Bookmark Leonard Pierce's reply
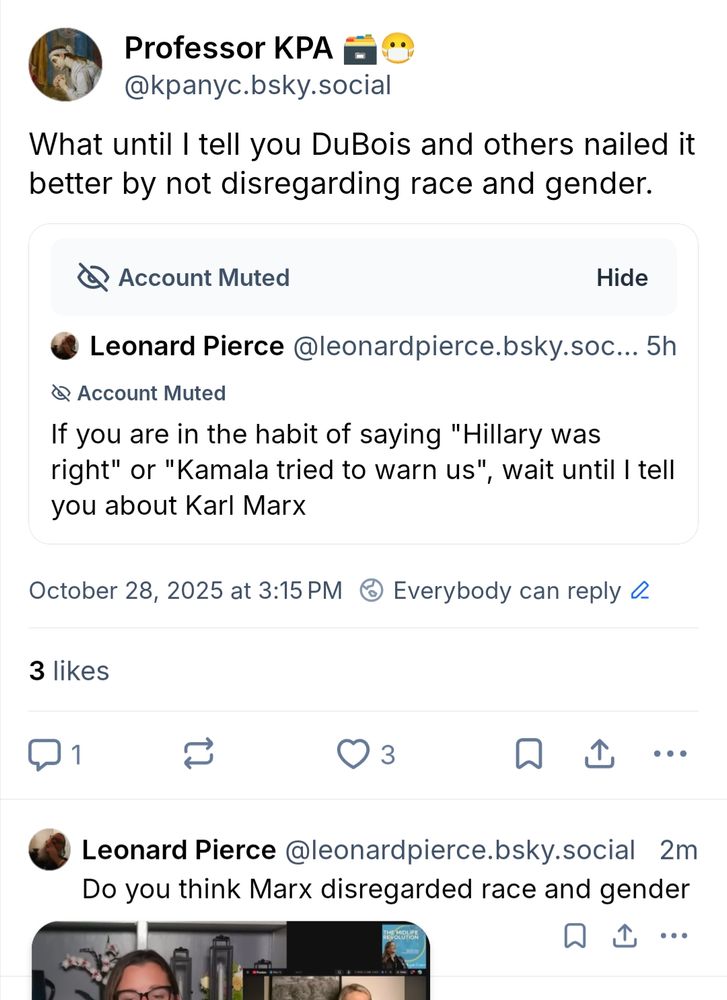The image size is (727, 1000). coord(575,935)
